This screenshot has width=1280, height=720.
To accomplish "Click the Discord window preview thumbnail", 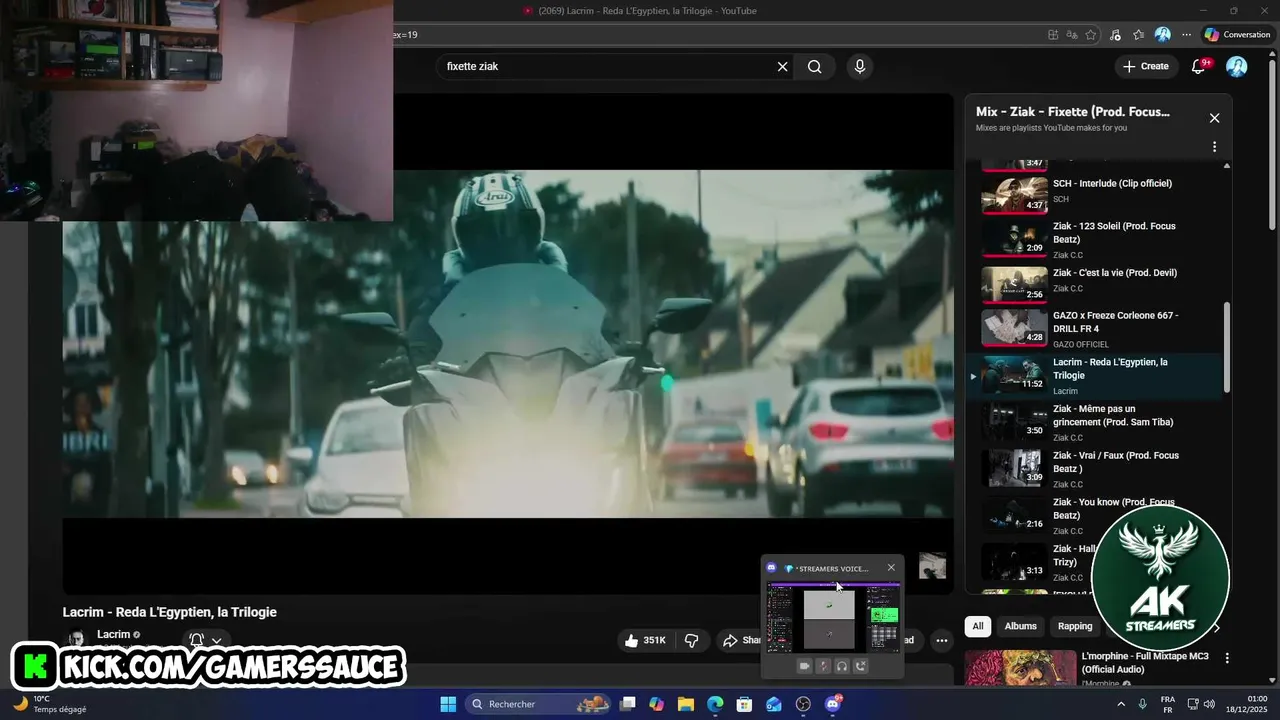I will [x=832, y=617].
